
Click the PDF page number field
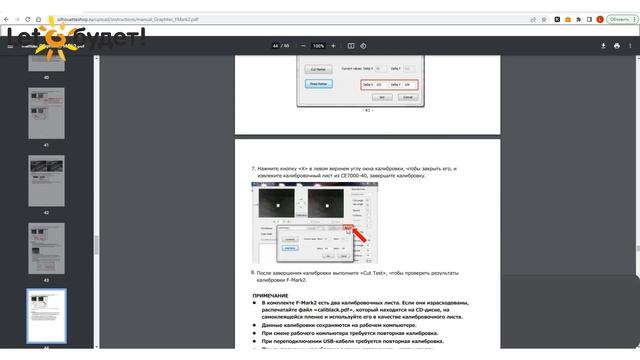click(x=275, y=46)
